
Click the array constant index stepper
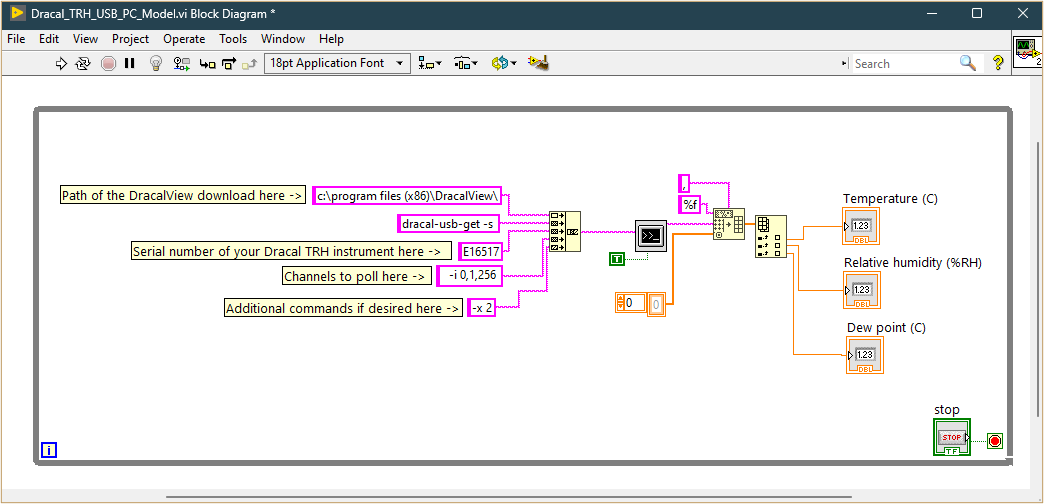pyautogui.click(x=621, y=303)
